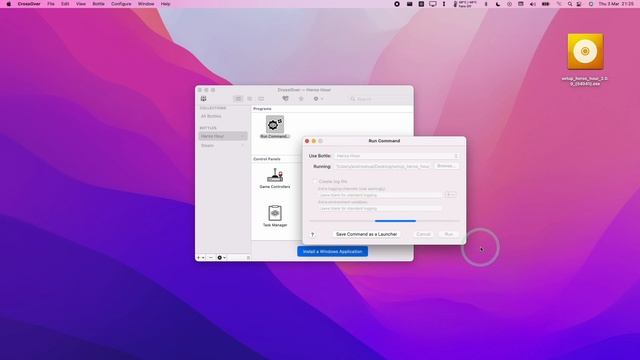Open the Game Controllers control panel
The height and width of the screenshot is (360, 640).
tap(275, 176)
